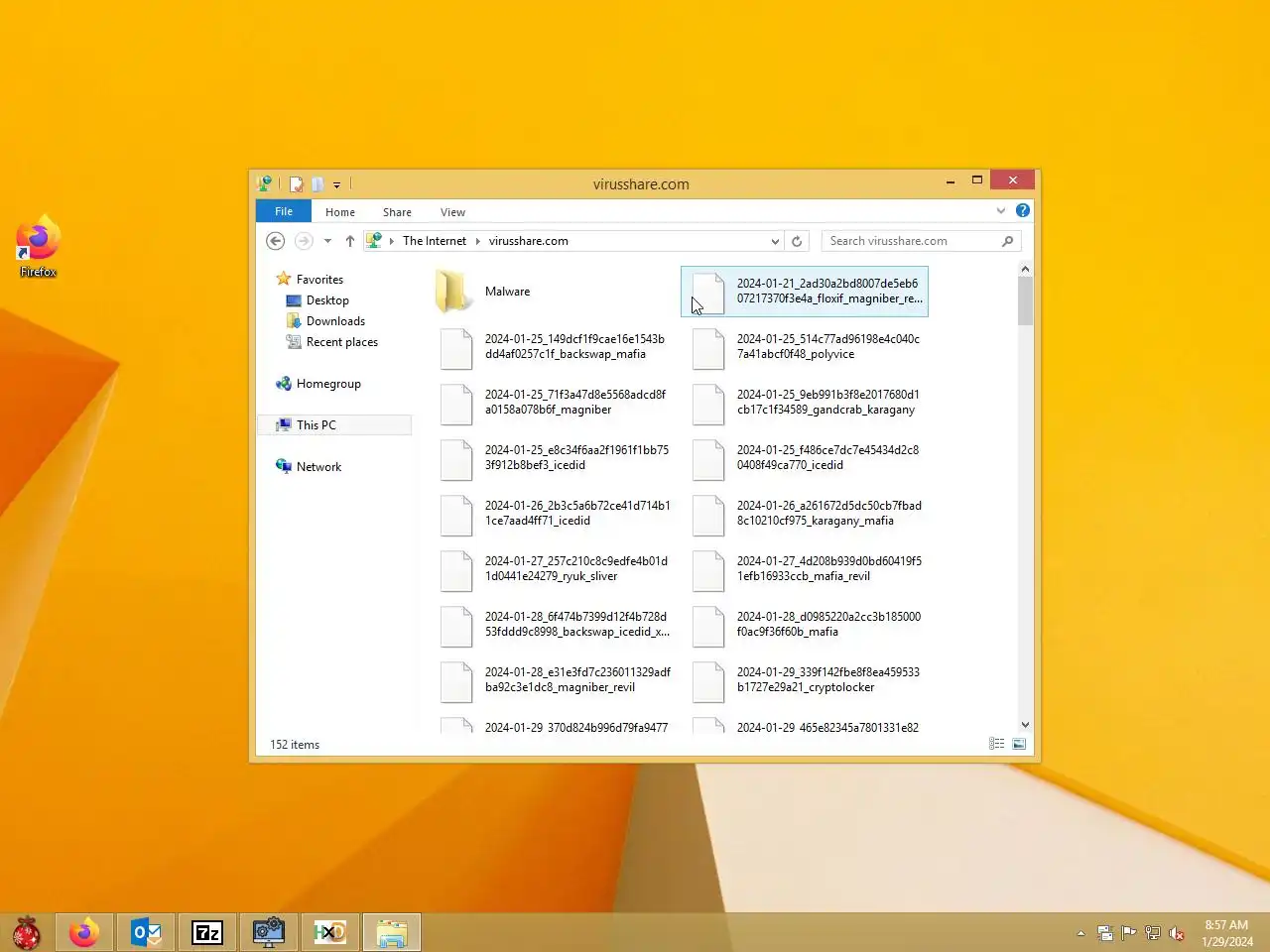
Task: Click the scroll up arrow
Action: click(x=1025, y=269)
